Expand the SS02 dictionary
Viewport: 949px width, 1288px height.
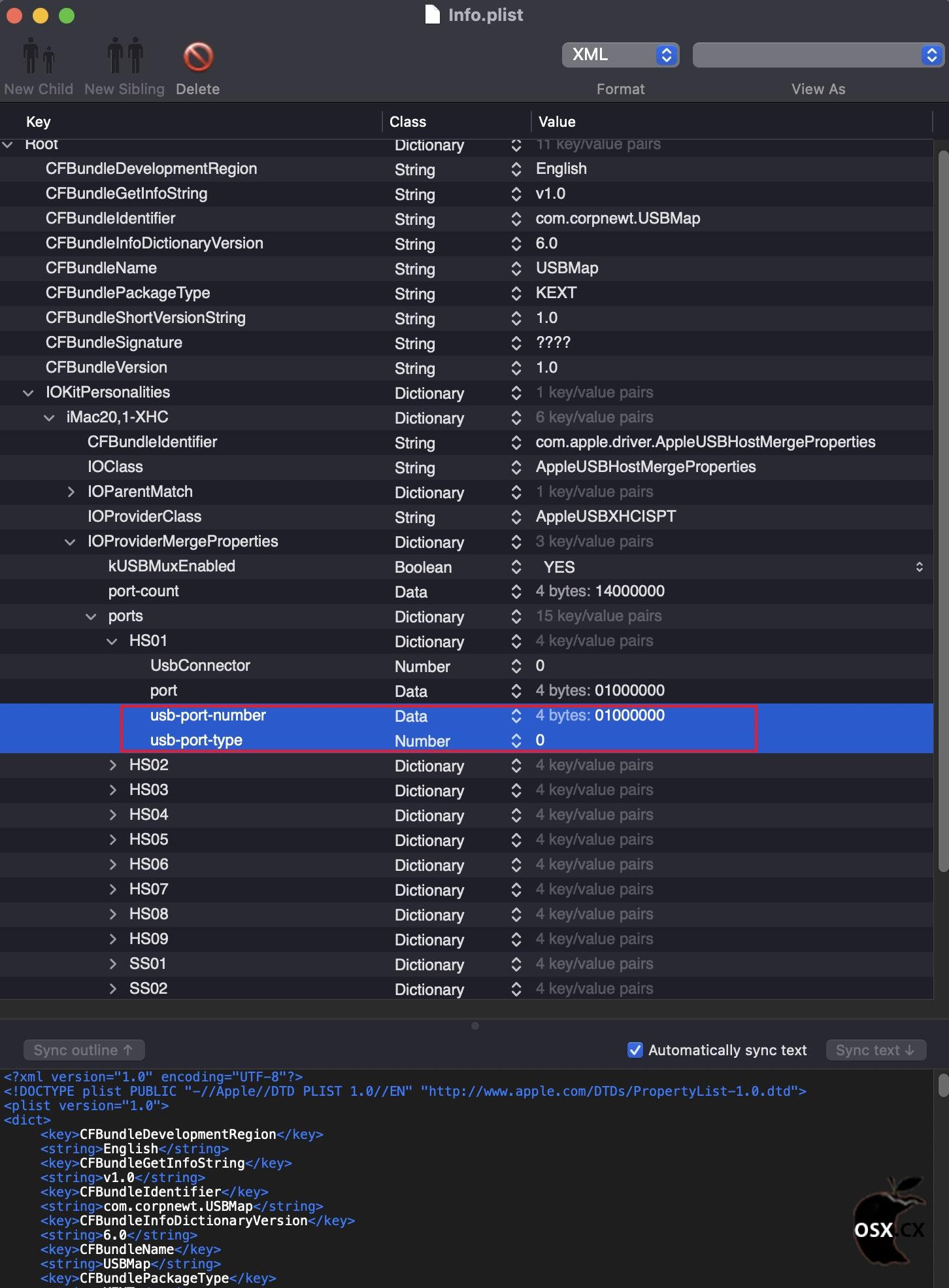(112, 989)
